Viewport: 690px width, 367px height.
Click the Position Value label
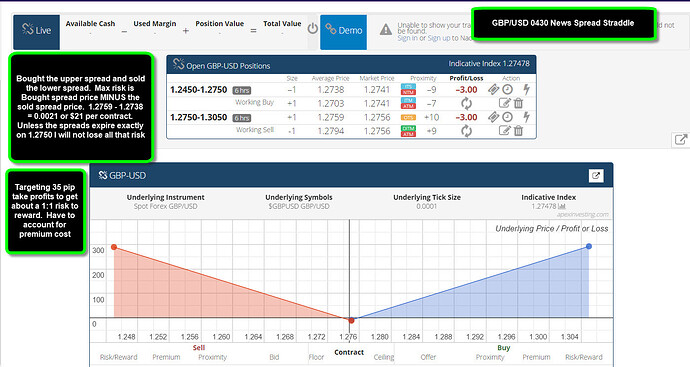[x=220, y=23]
